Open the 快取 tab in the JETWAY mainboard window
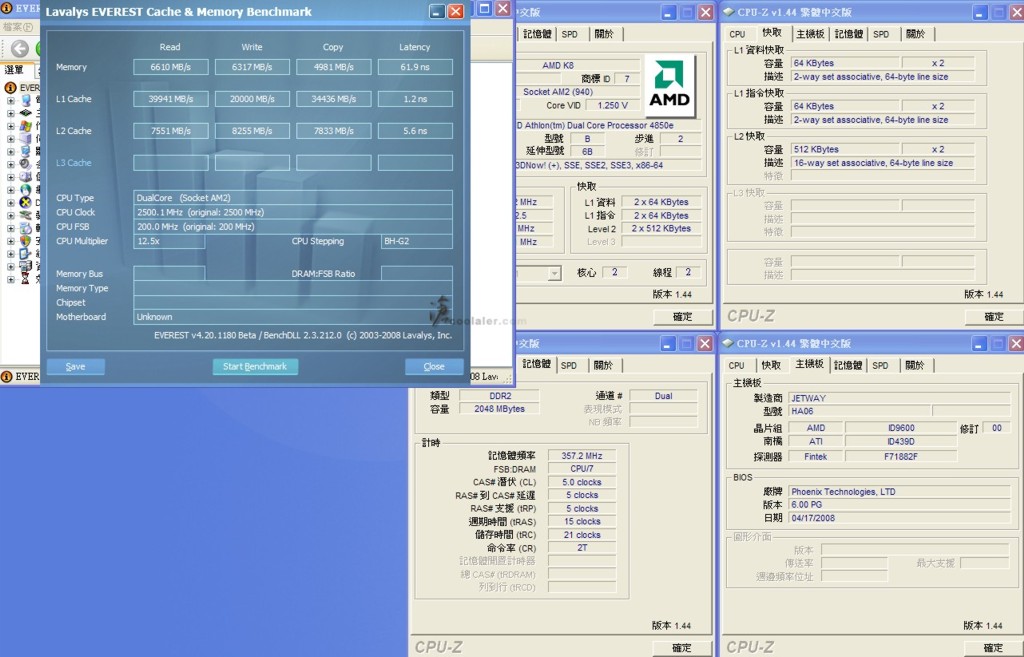 771,365
